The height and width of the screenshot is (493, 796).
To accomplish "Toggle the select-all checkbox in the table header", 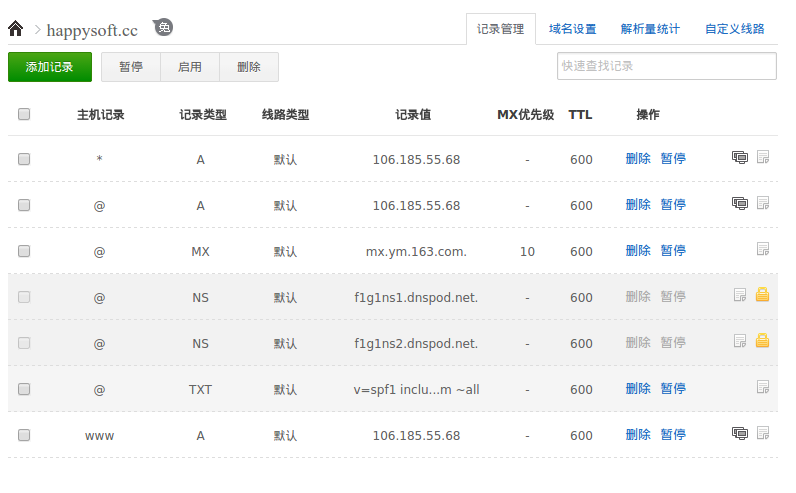I will pos(24,114).
